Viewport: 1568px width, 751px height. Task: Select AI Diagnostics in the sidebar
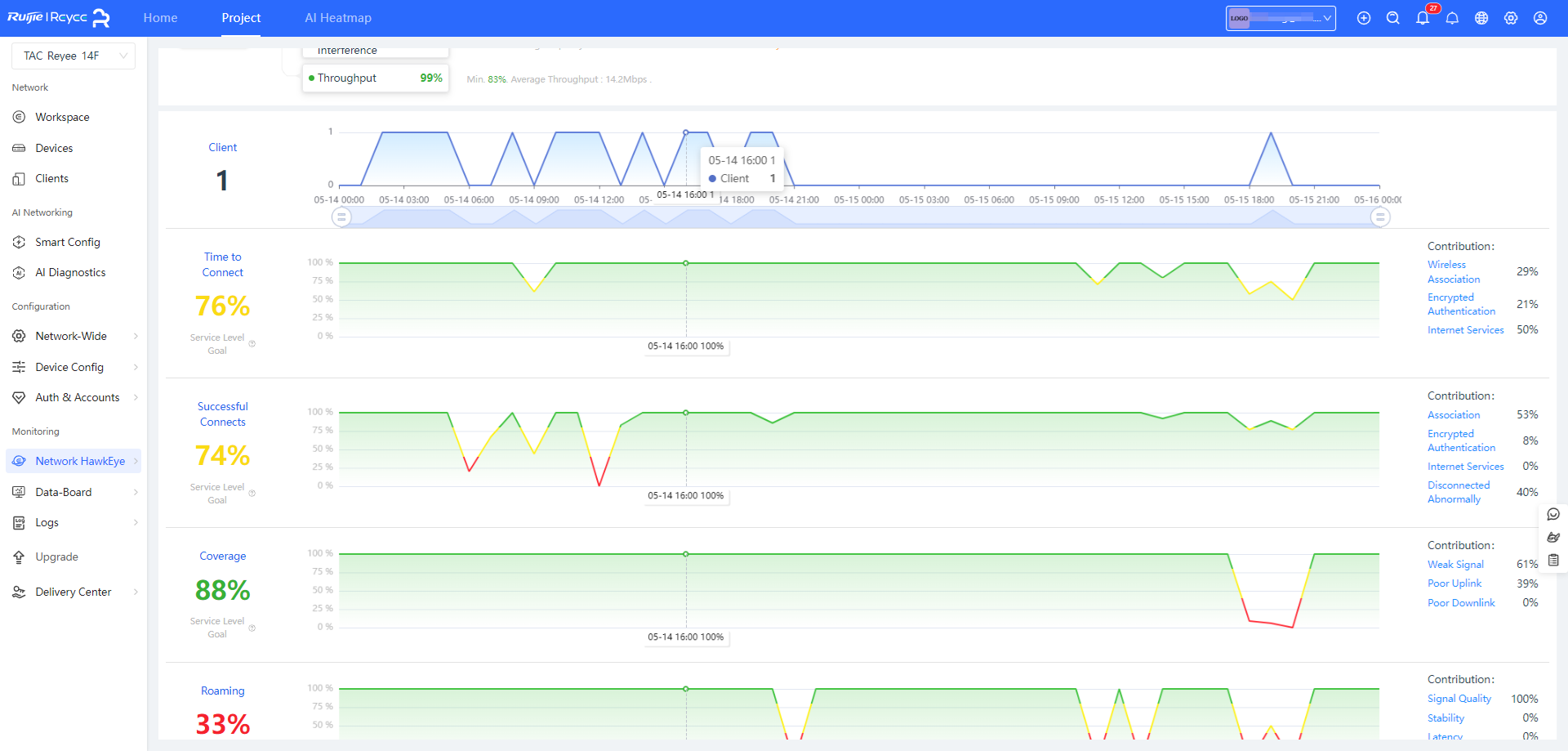(x=70, y=272)
